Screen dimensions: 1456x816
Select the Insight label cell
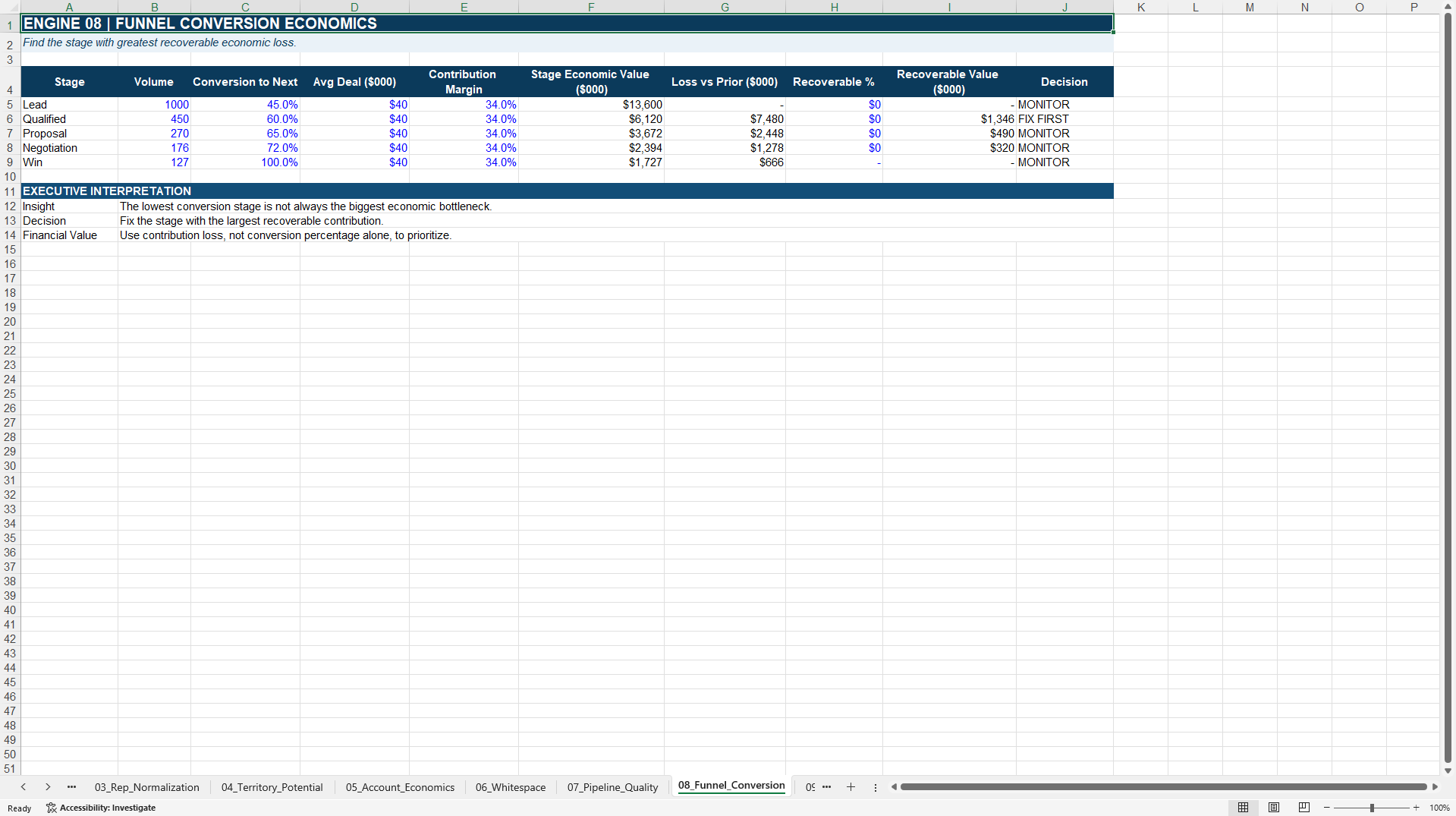(69, 206)
